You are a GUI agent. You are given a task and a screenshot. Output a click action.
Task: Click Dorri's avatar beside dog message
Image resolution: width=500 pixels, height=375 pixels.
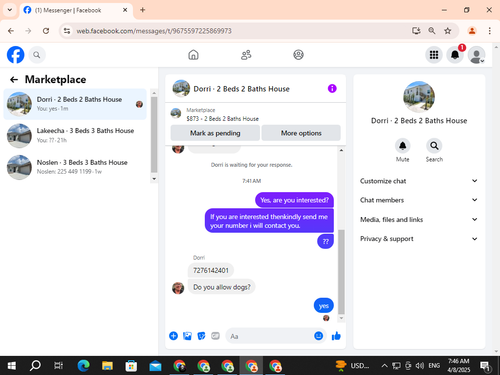coord(178,288)
